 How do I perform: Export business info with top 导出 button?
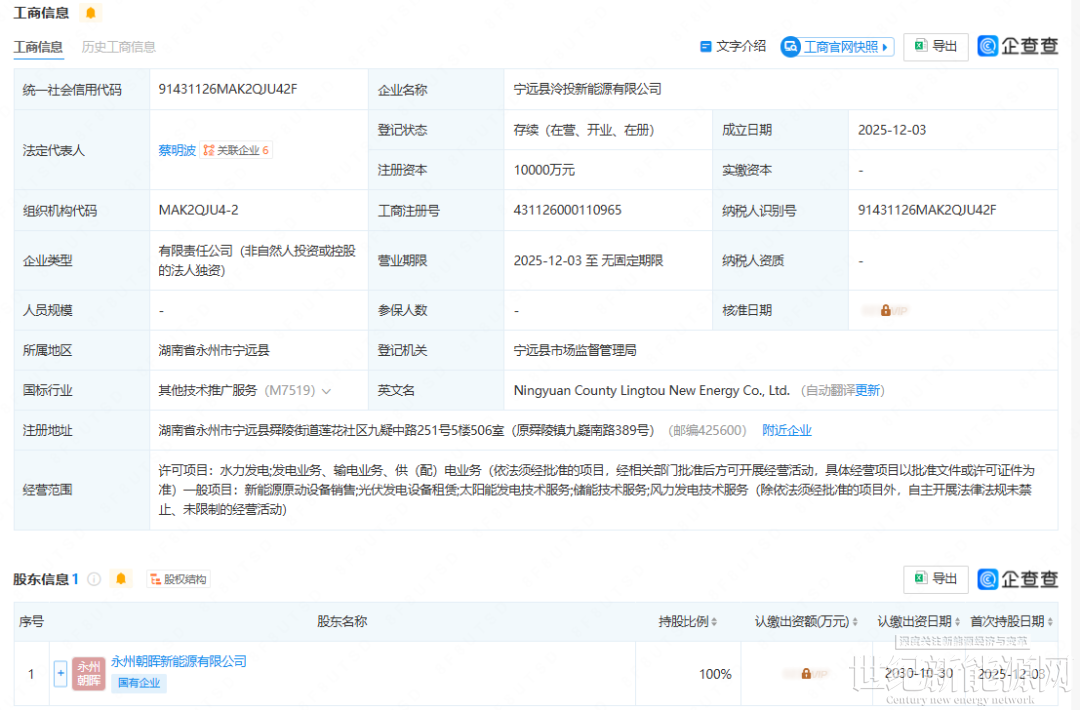click(935, 46)
